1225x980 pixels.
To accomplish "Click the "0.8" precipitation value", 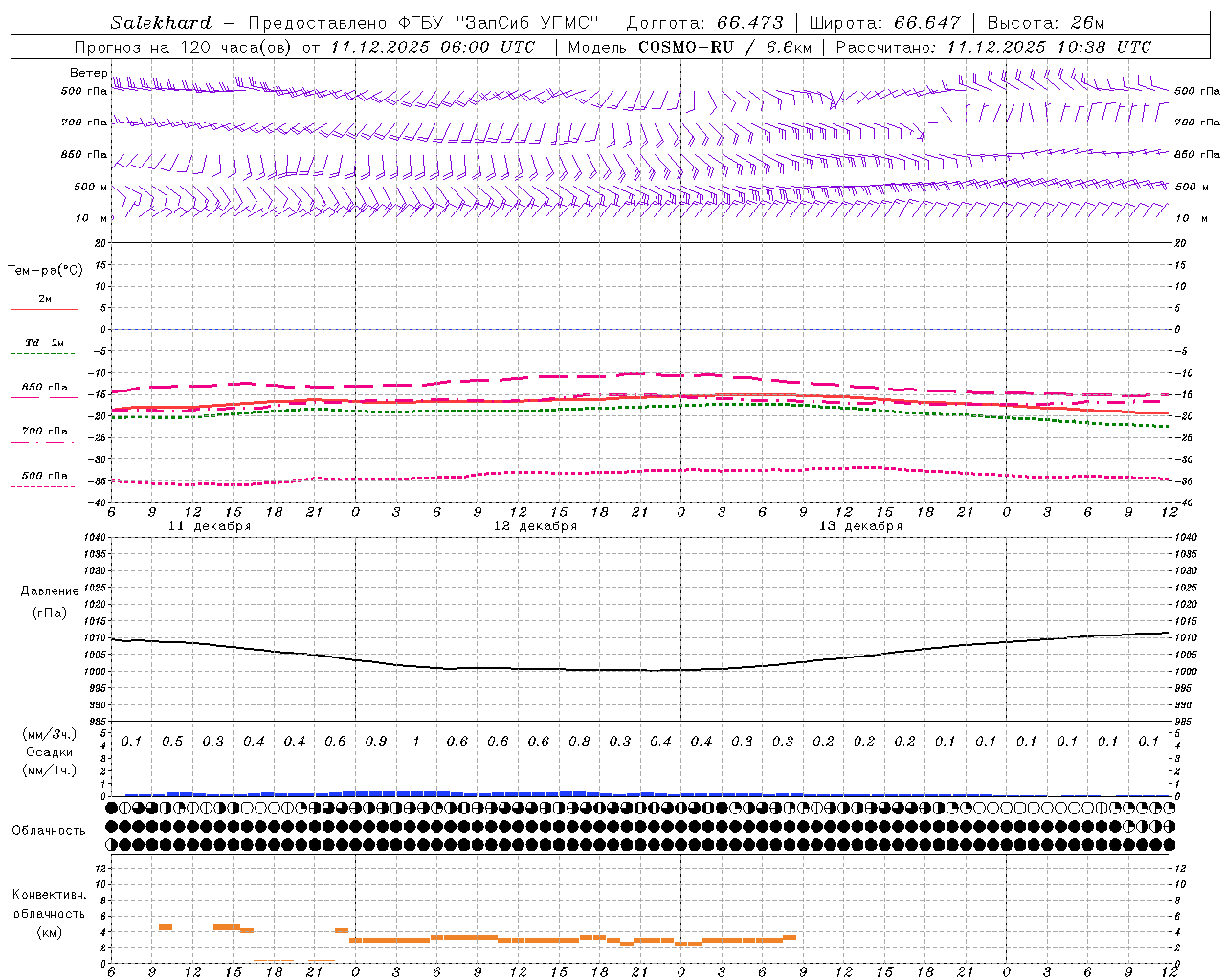I will tap(579, 742).
